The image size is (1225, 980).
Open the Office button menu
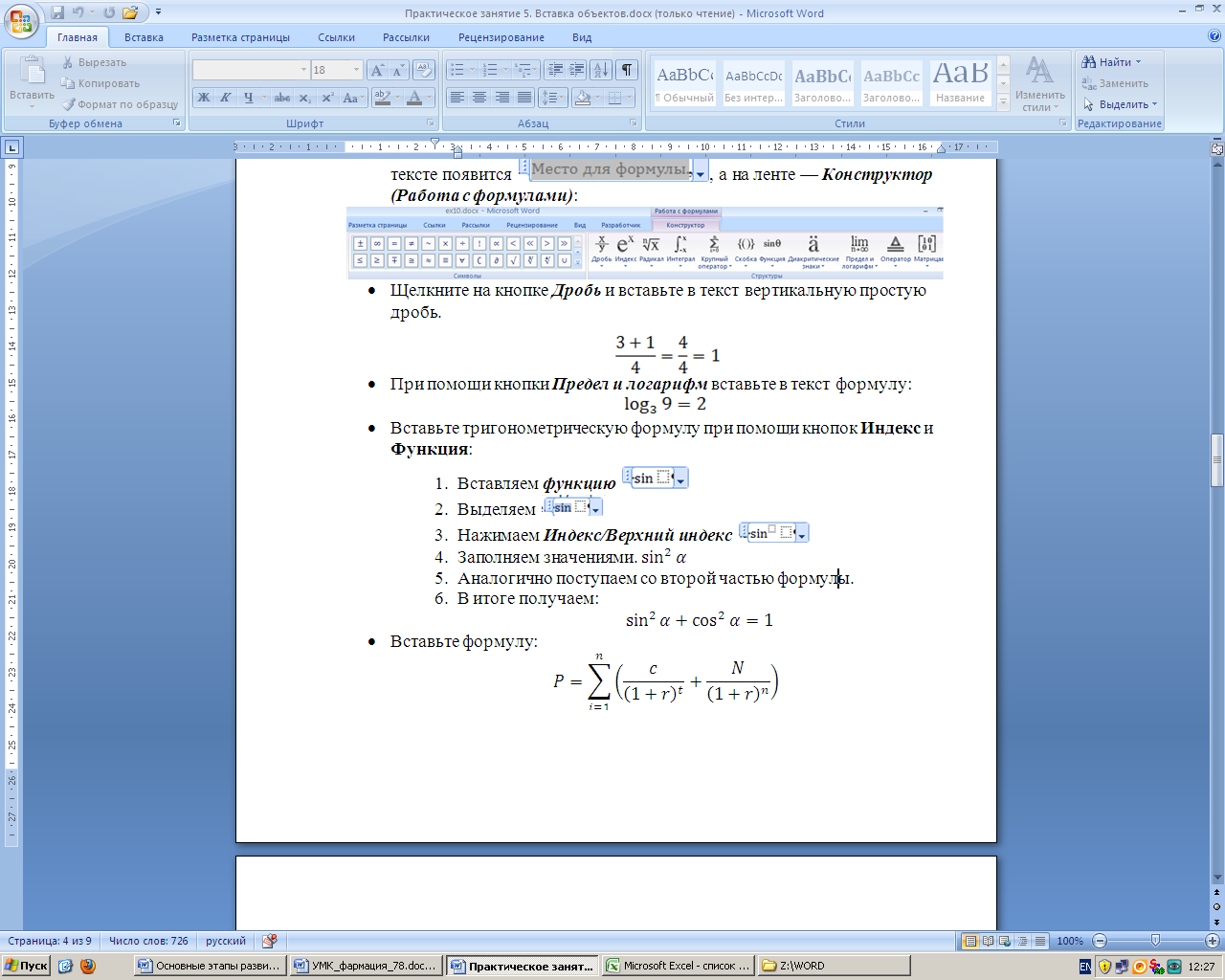[20, 20]
